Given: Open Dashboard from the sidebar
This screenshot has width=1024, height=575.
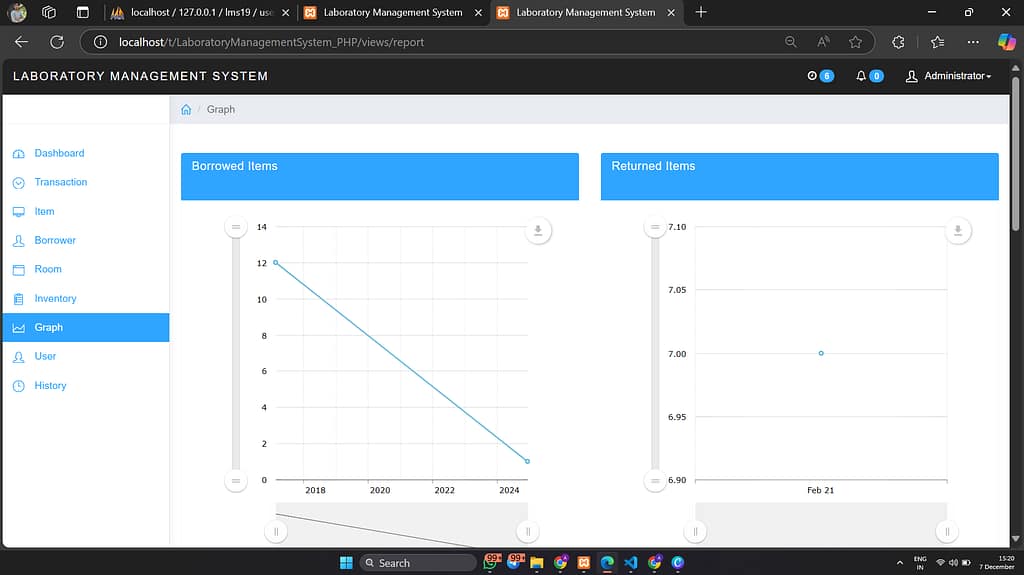Looking at the screenshot, I should click(x=59, y=153).
